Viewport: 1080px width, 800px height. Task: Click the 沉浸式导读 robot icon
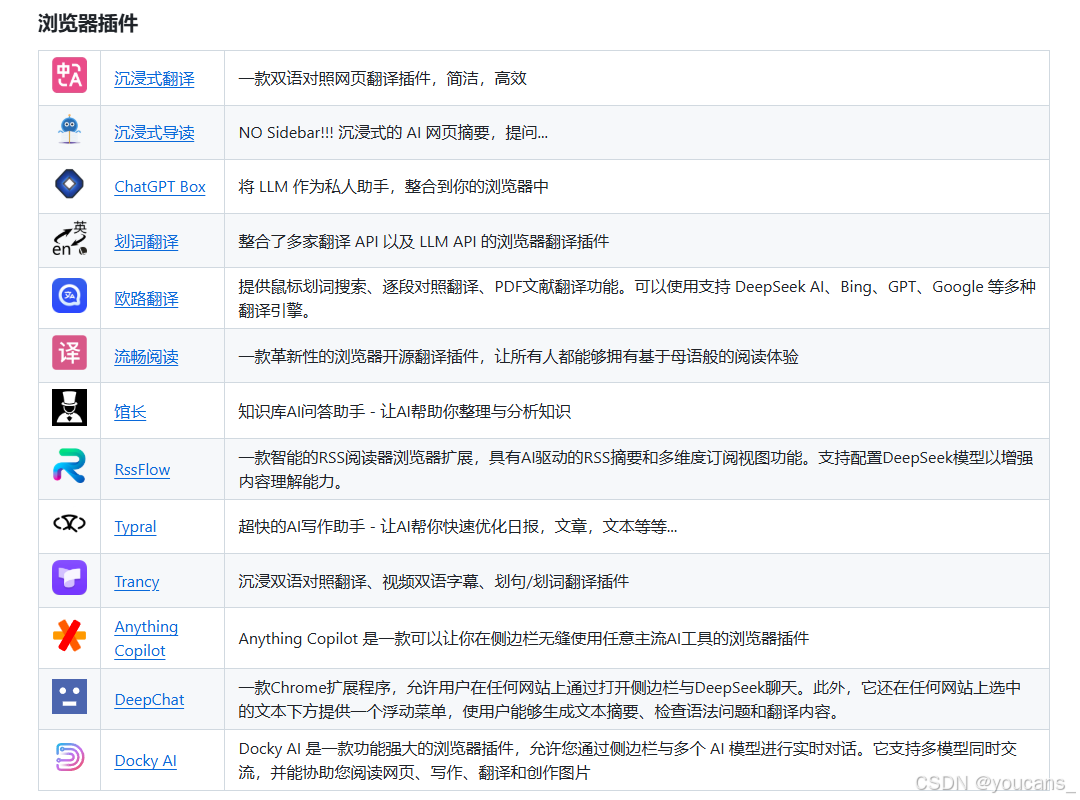pos(69,130)
